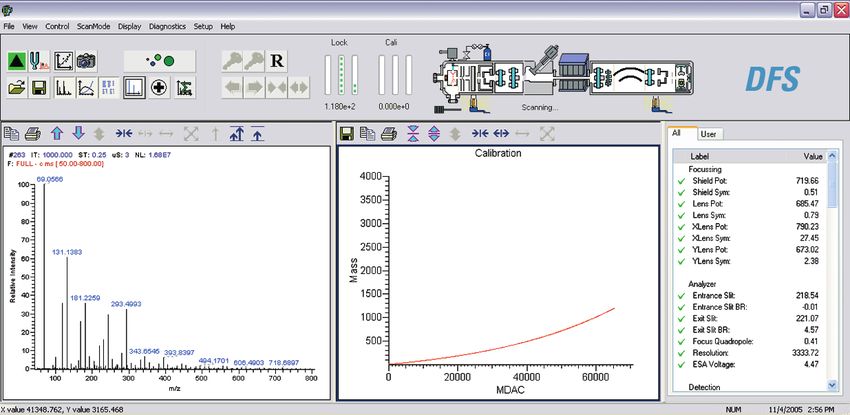Click the green sigma sum icon
This screenshot has width=850, height=415.
pos(184,88)
